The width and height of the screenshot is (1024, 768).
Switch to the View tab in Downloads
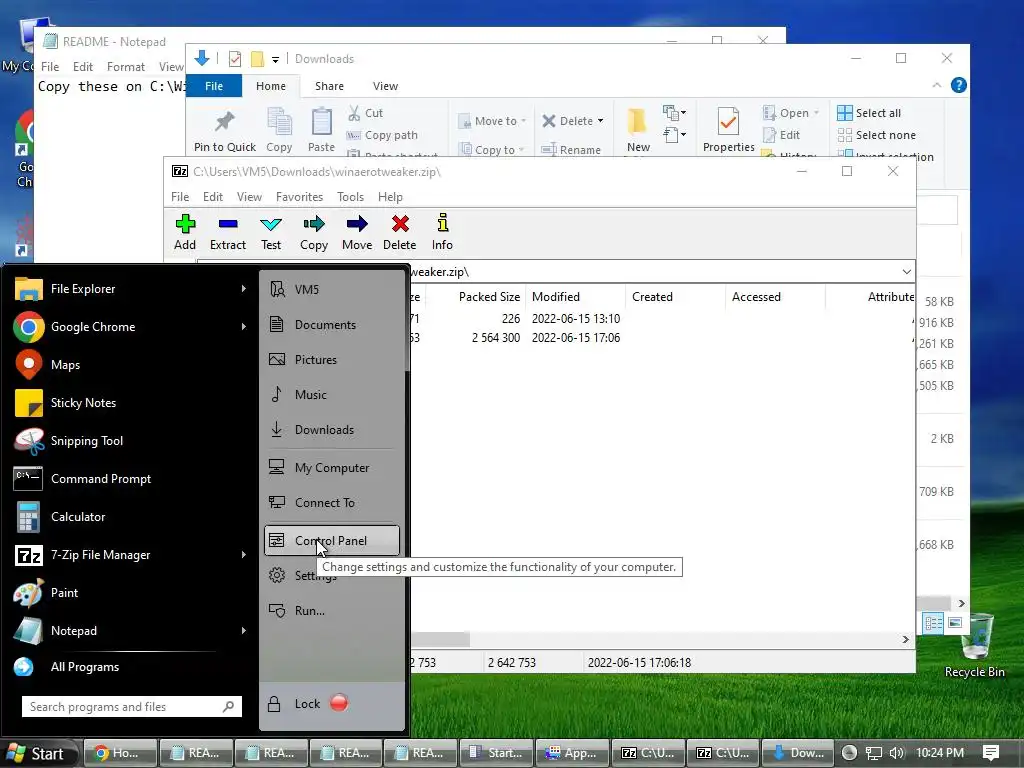[385, 86]
